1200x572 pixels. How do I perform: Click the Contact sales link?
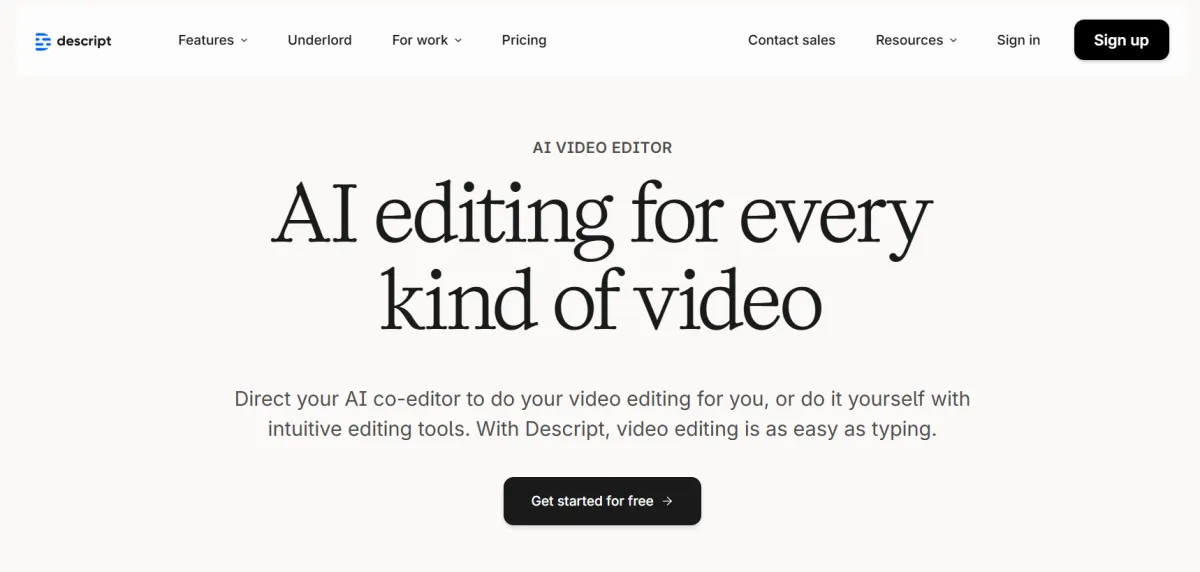pyautogui.click(x=791, y=40)
